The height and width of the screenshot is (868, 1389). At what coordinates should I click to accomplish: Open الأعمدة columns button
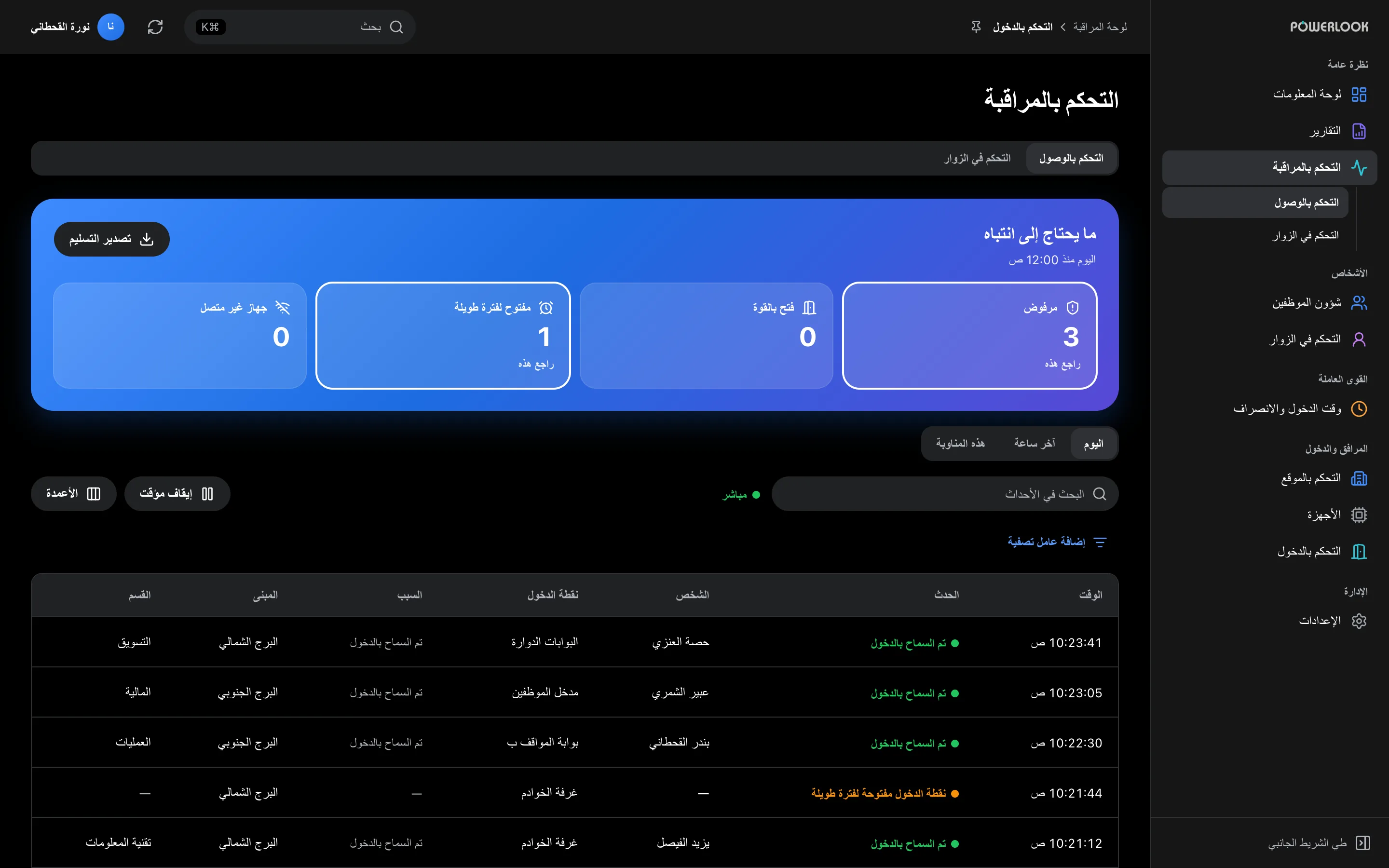tap(73, 494)
